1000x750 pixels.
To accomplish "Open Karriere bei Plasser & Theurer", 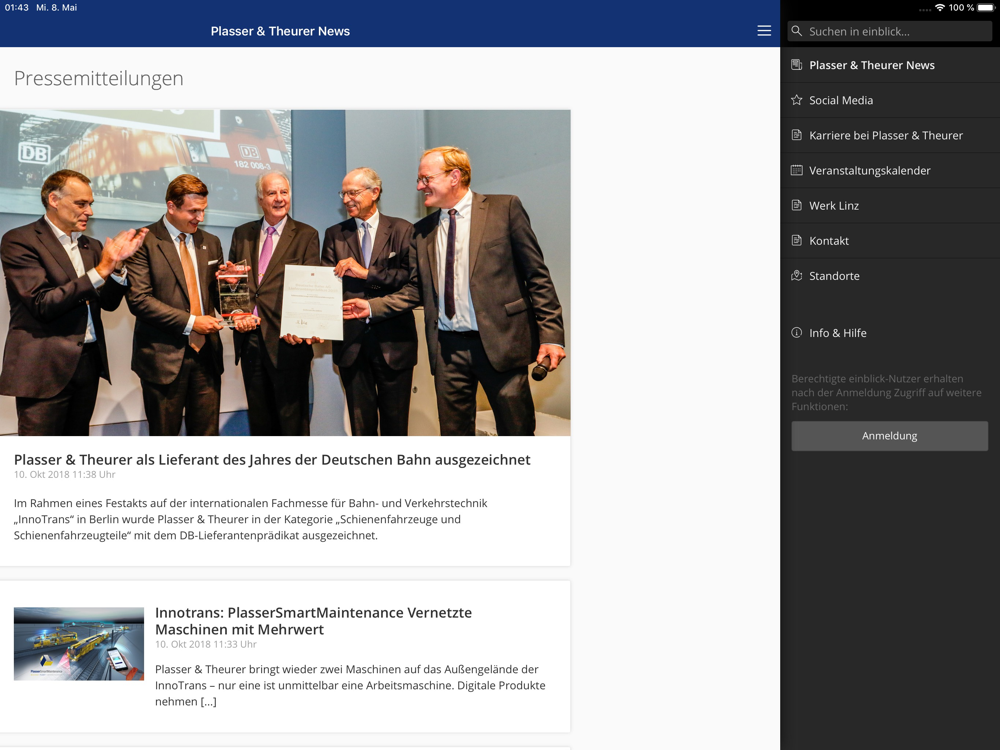I will pyautogui.click(x=890, y=135).
